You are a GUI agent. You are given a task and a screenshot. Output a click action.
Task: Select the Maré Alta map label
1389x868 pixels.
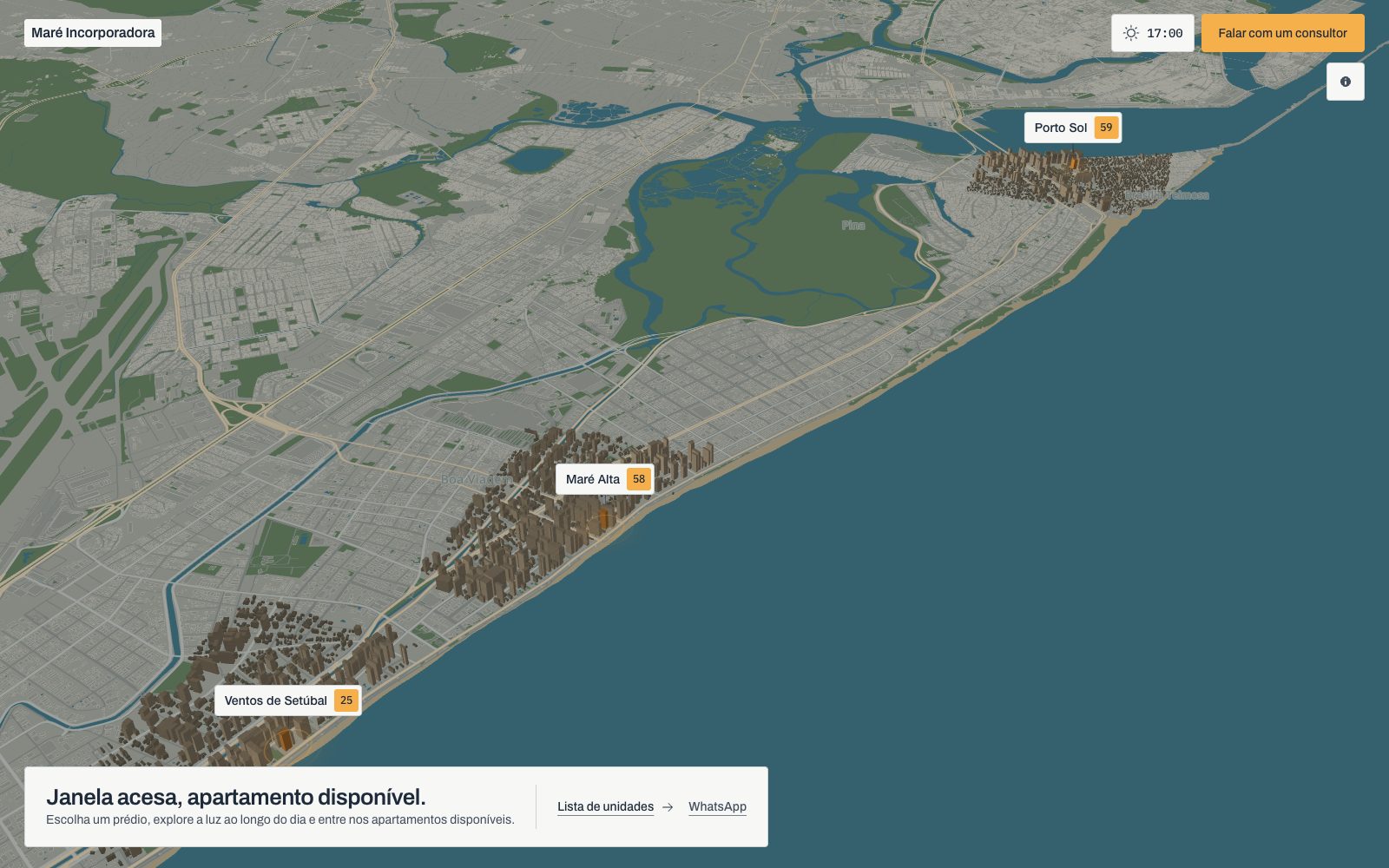tap(604, 479)
